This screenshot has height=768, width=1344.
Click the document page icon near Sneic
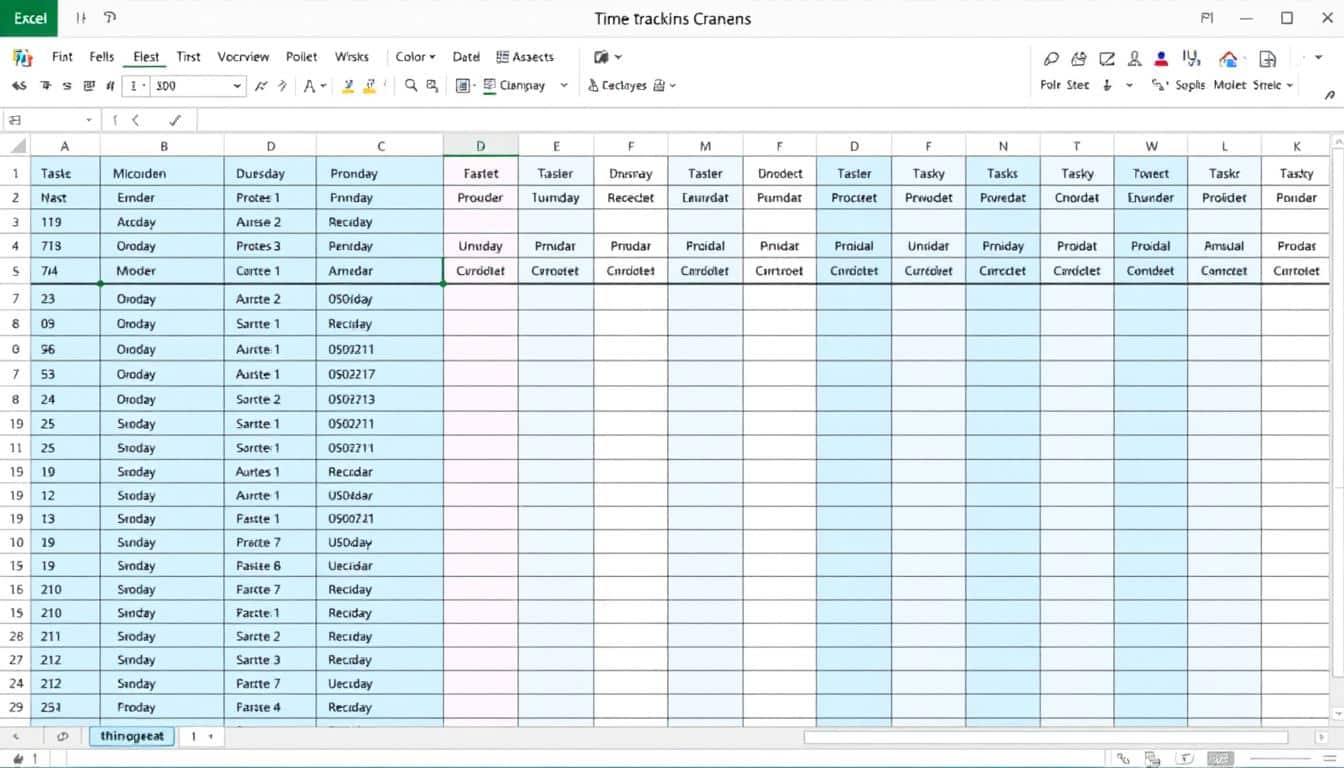click(x=1267, y=59)
